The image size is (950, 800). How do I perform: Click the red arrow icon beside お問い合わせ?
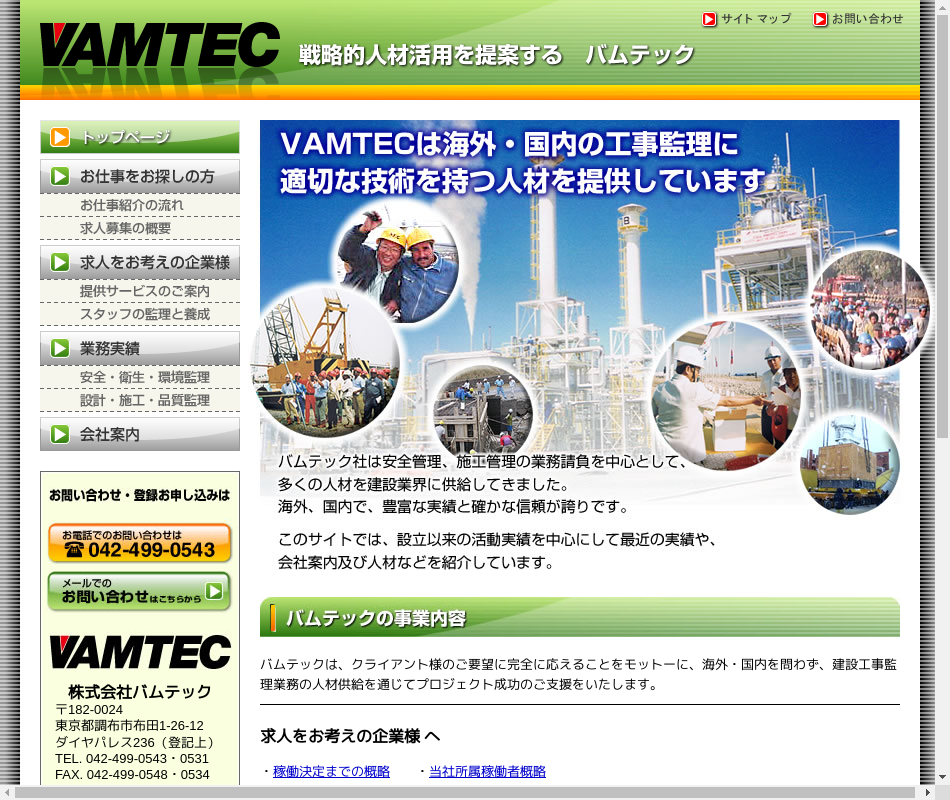[820, 19]
